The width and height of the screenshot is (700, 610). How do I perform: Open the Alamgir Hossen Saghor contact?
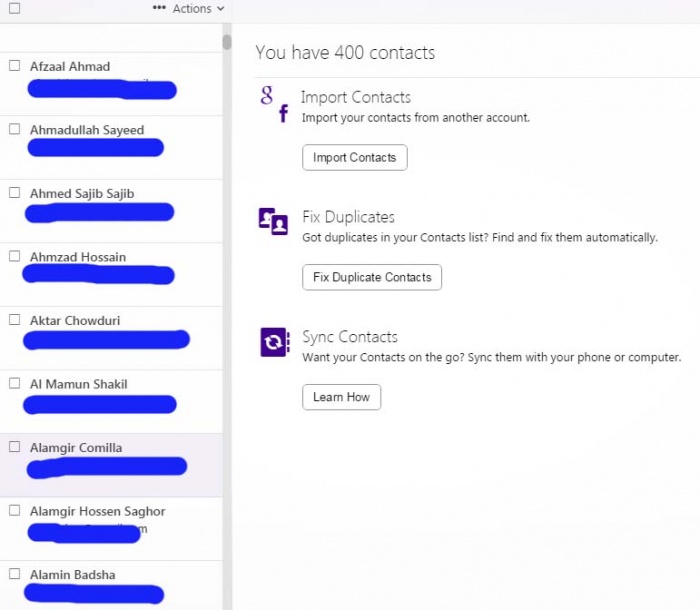coord(98,511)
